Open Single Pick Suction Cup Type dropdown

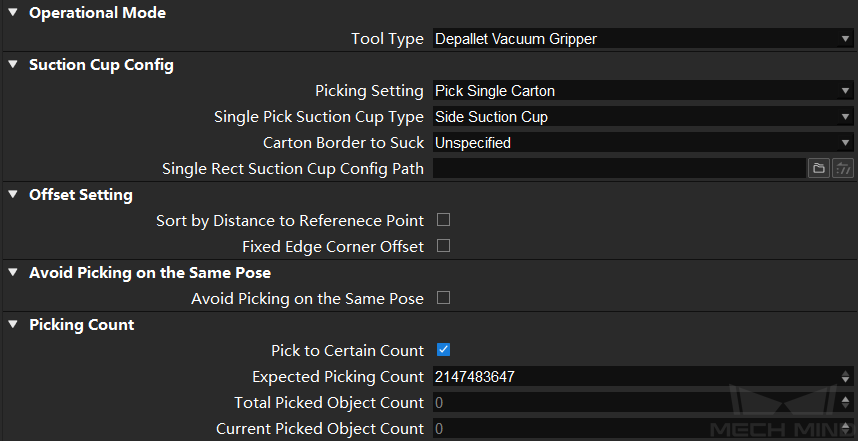(643, 117)
